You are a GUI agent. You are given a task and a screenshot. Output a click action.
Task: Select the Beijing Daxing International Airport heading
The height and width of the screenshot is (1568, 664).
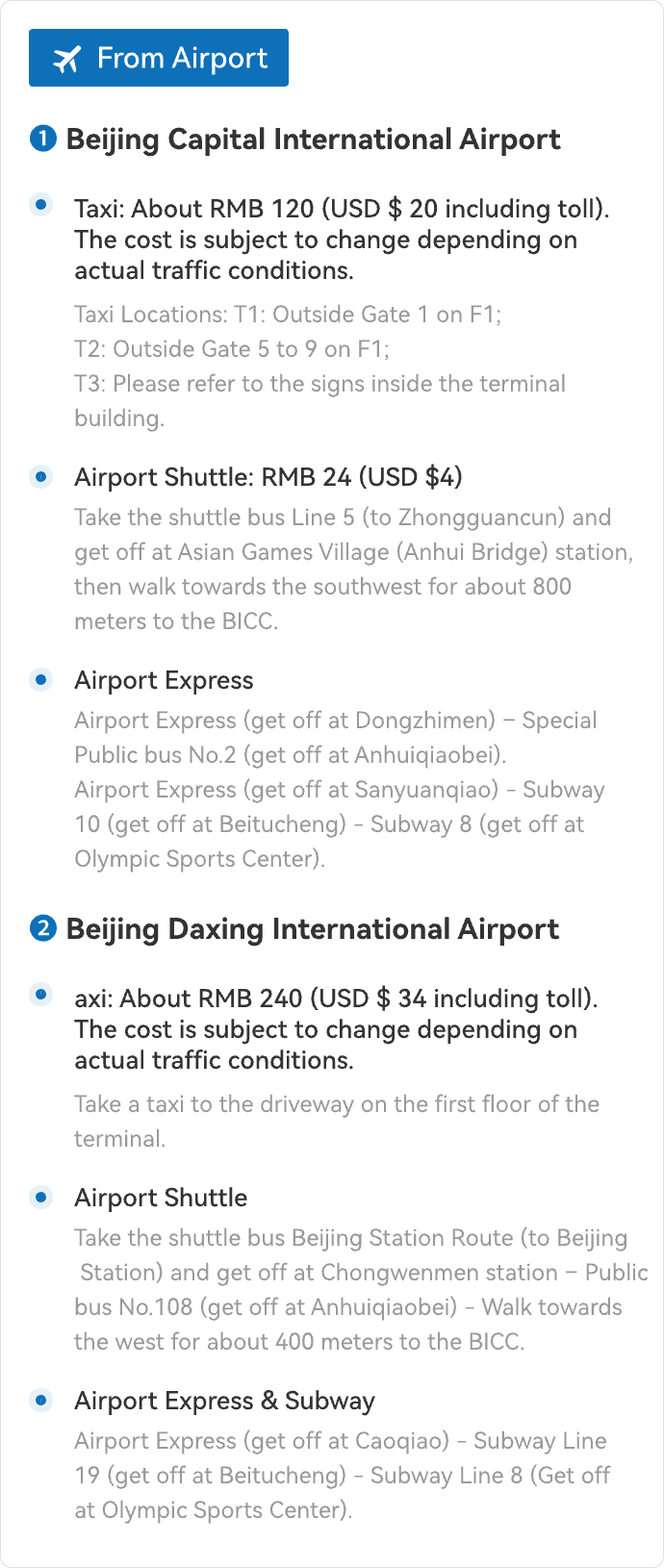pyautogui.click(x=313, y=929)
